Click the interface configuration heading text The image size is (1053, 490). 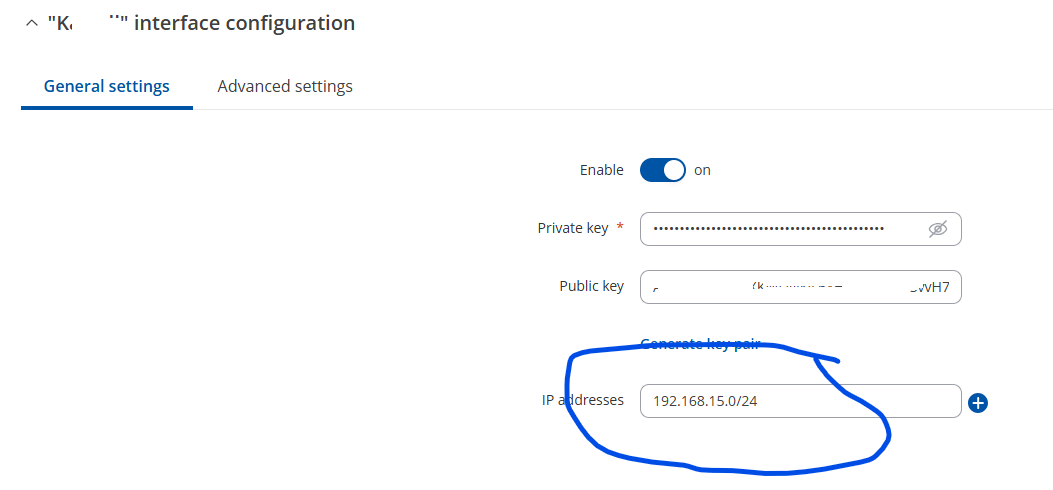coord(201,23)
